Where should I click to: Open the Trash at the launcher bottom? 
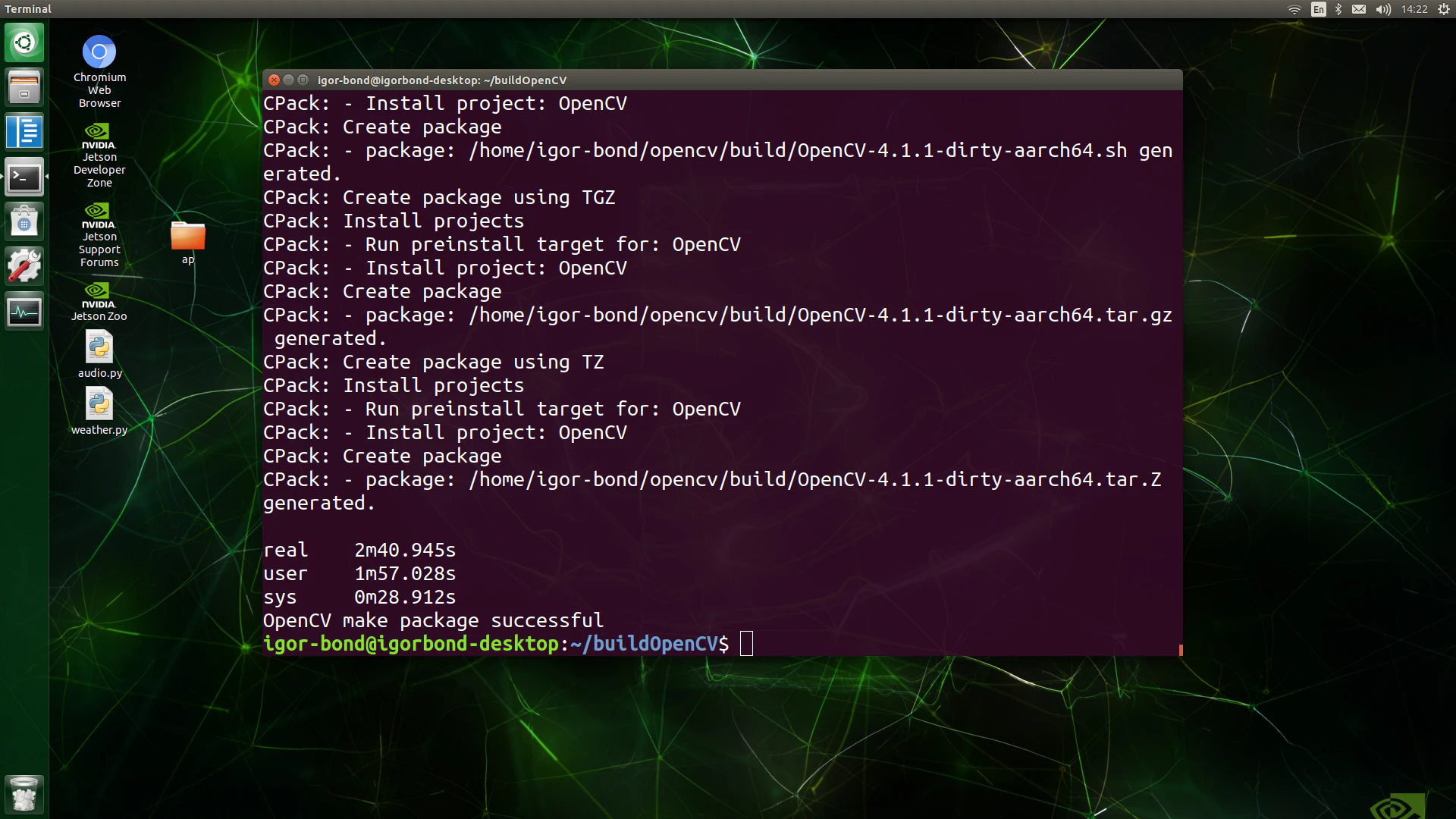tap(24, 794)
